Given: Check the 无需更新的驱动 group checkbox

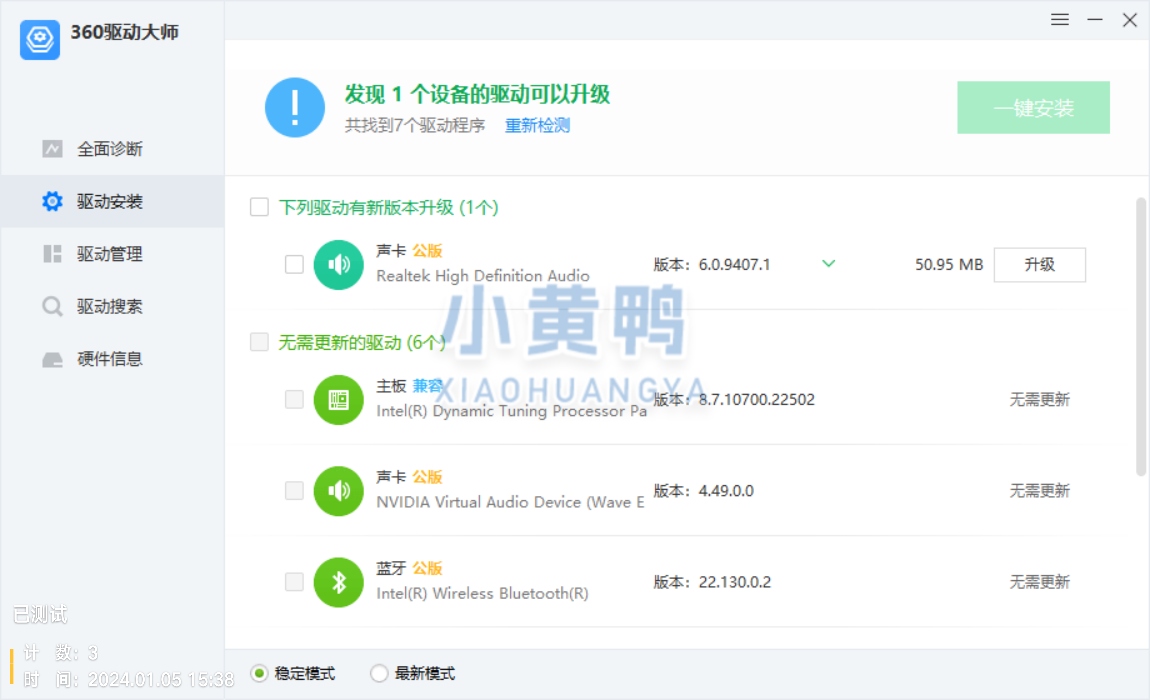Looking at the screenshot, I should pos(259,342).
